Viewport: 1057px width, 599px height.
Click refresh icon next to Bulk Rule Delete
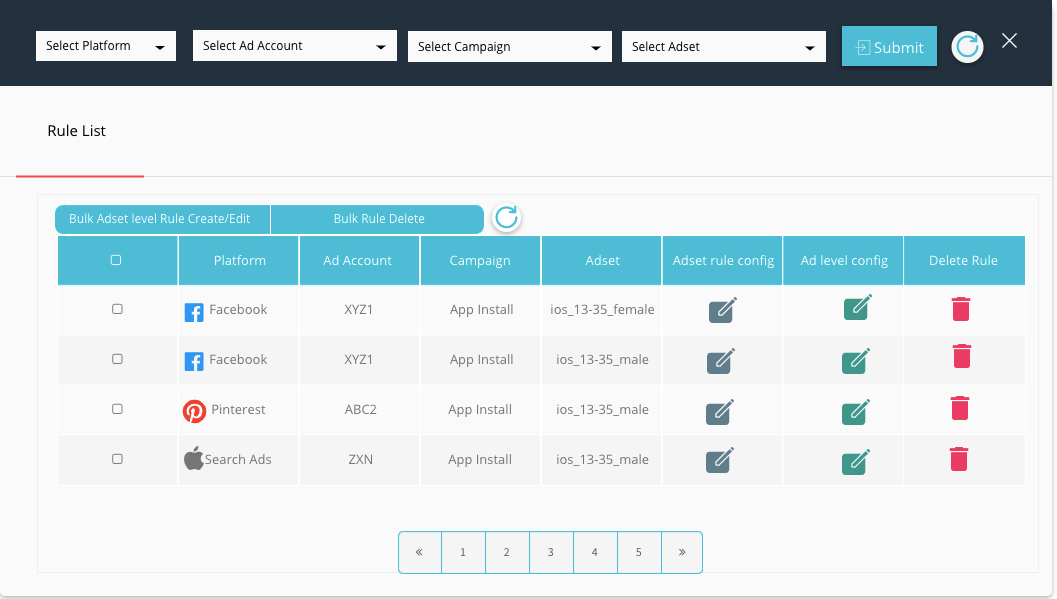[x=507, y=218]
